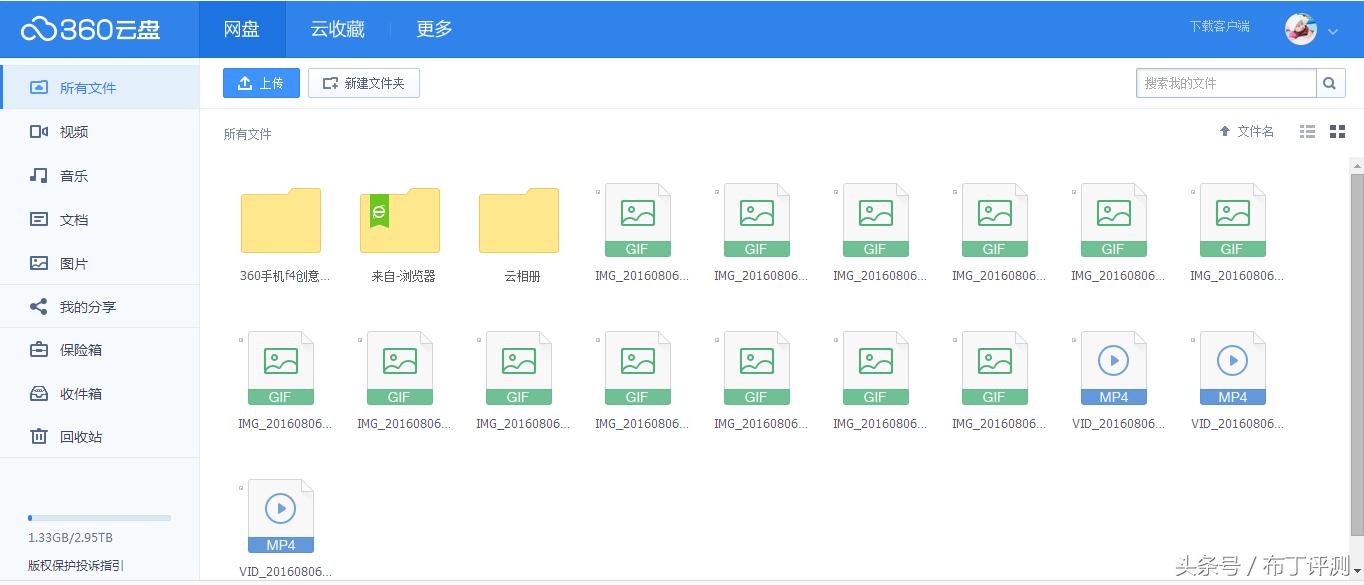The width and height of the screenshot is (1364, 585).
Task: Switch to list view layout
Action: [x=1306, y=131]
